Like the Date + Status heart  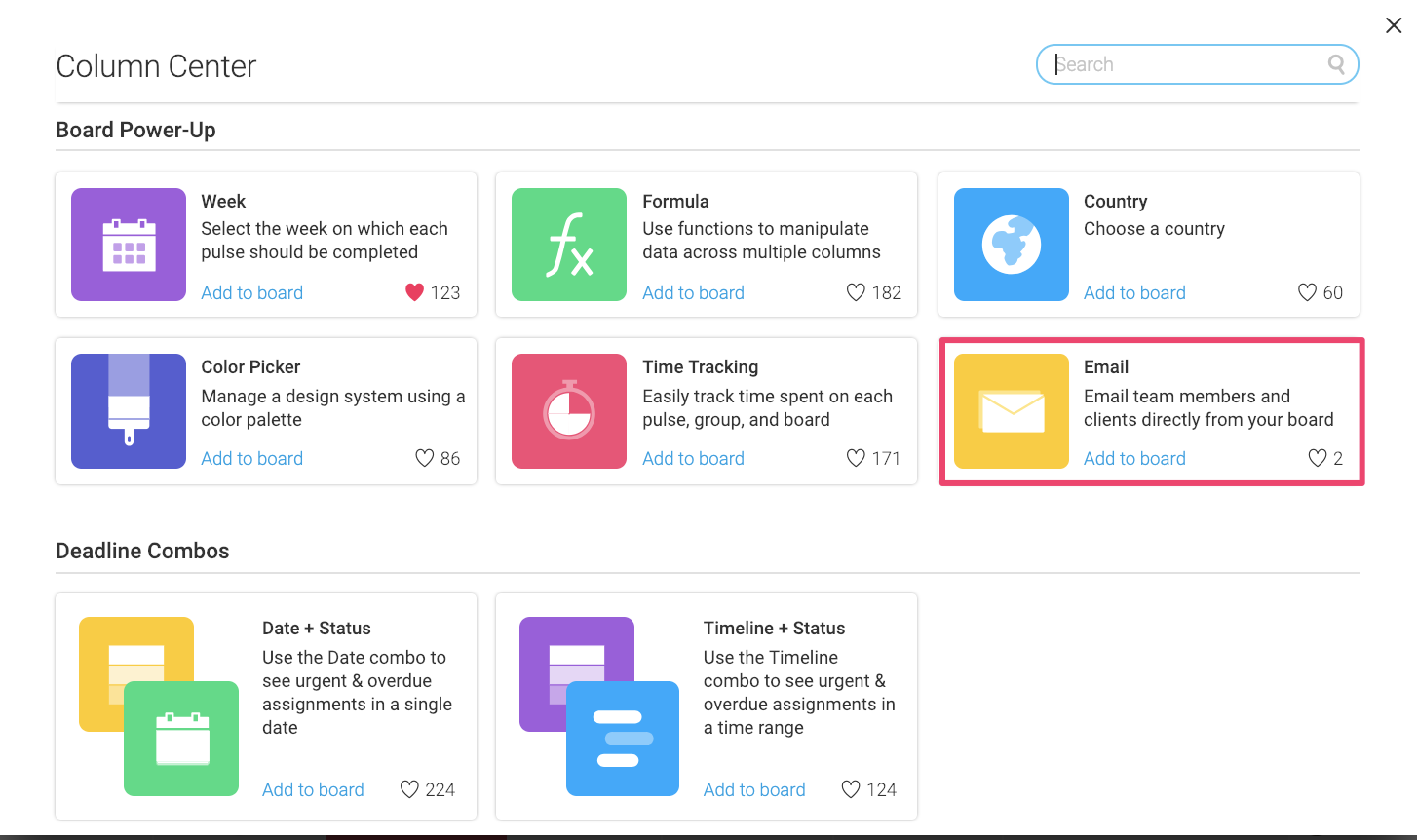click(x=409, y=789)
